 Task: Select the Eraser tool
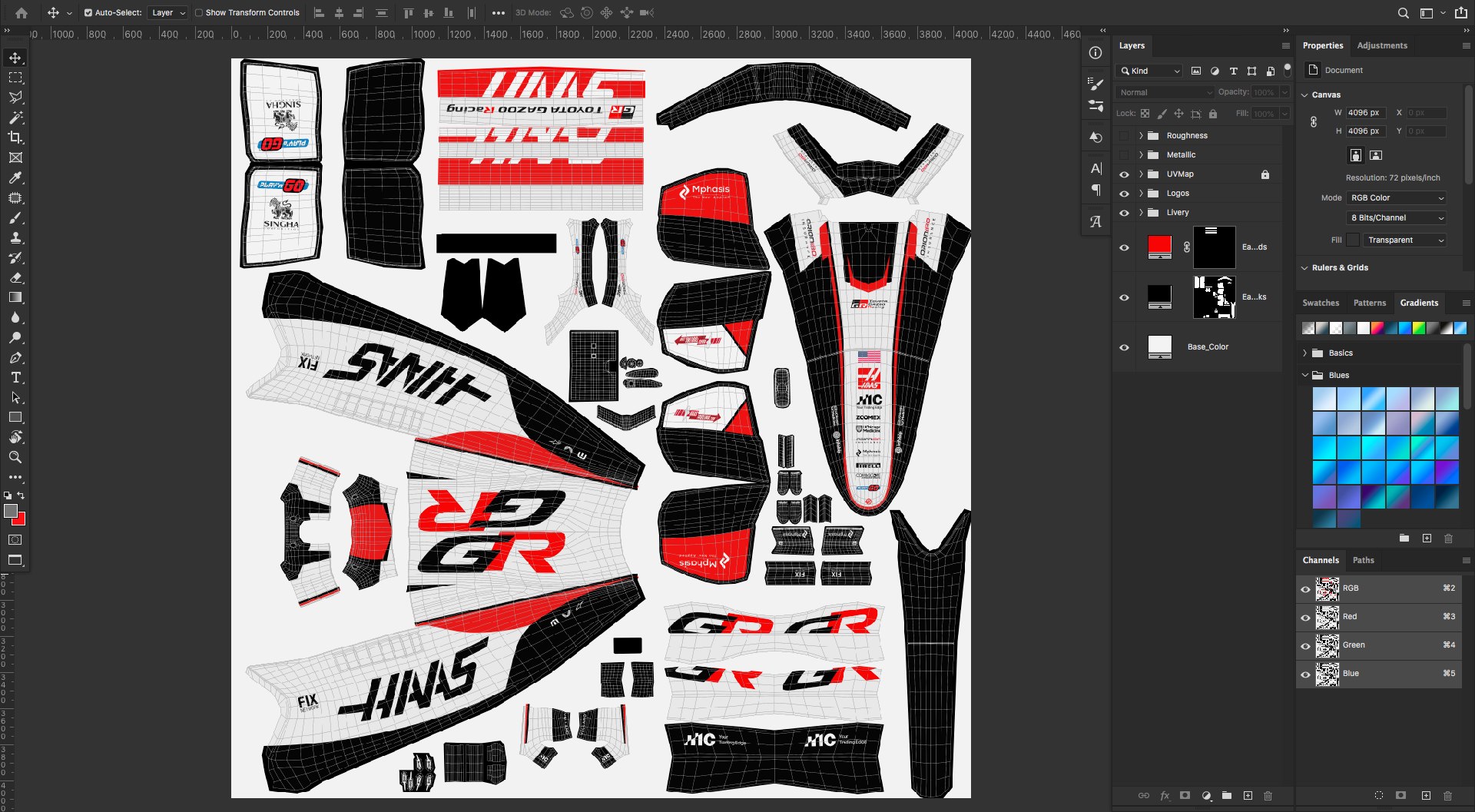pos(15,278)
